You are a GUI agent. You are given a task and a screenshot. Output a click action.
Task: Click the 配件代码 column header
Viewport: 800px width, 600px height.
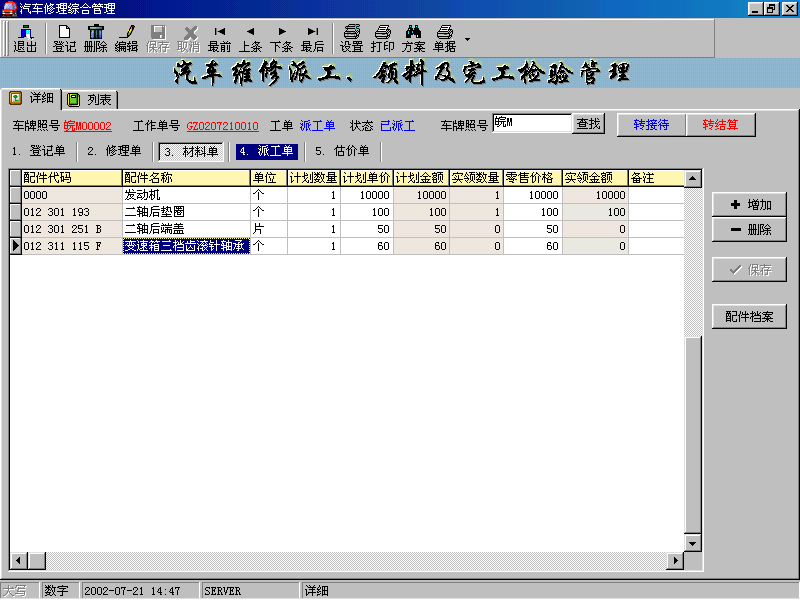pos(71,178)
